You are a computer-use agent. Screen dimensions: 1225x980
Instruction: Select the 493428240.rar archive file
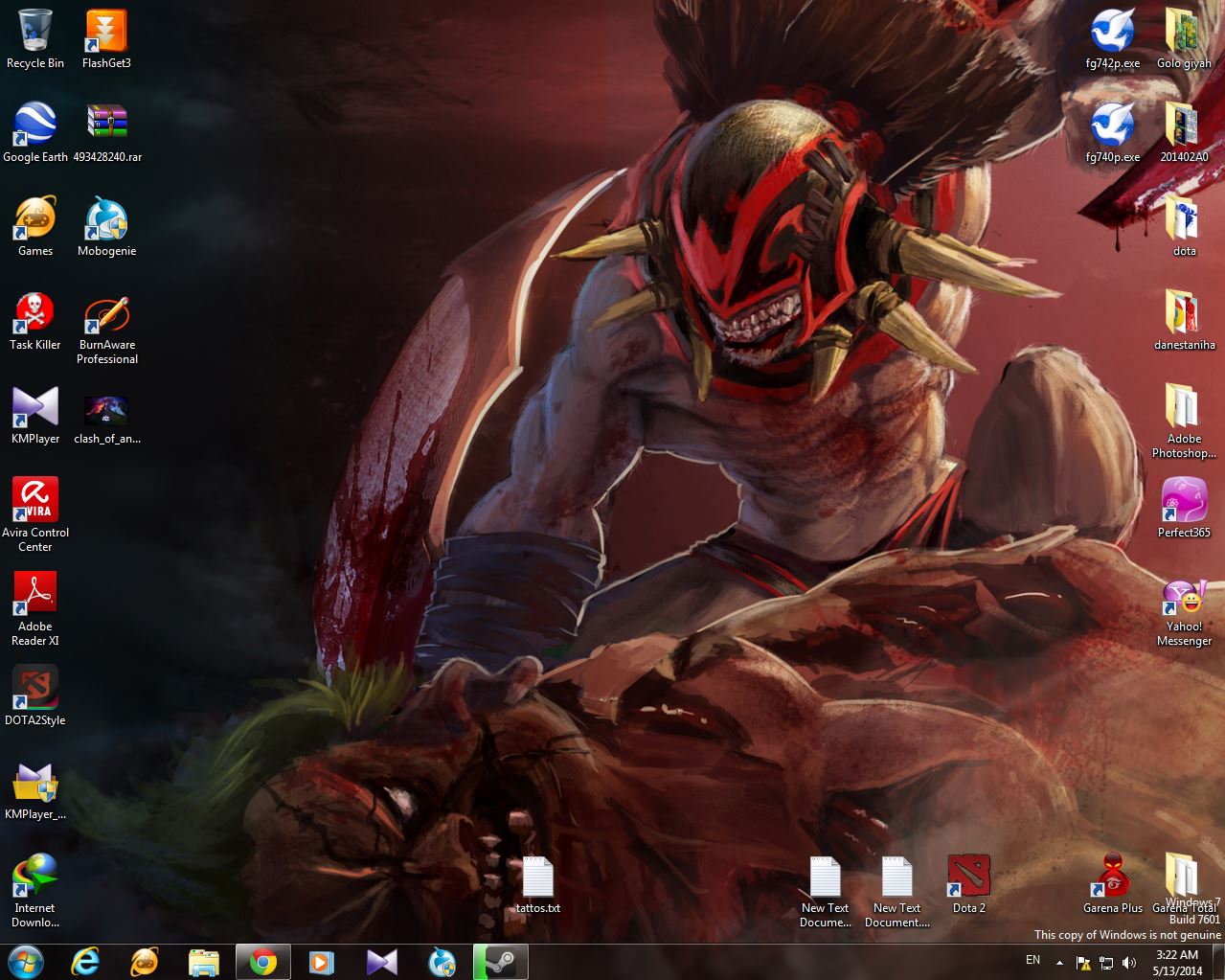(107, 133)
